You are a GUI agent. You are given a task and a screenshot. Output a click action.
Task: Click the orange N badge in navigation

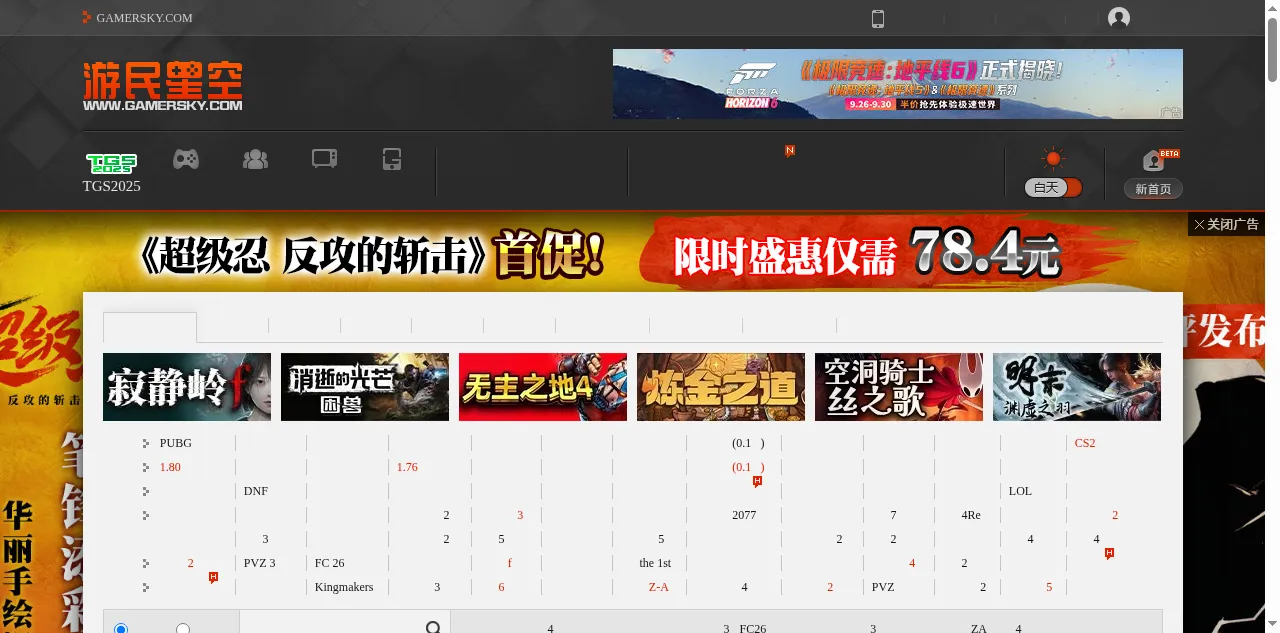point(790,151)
